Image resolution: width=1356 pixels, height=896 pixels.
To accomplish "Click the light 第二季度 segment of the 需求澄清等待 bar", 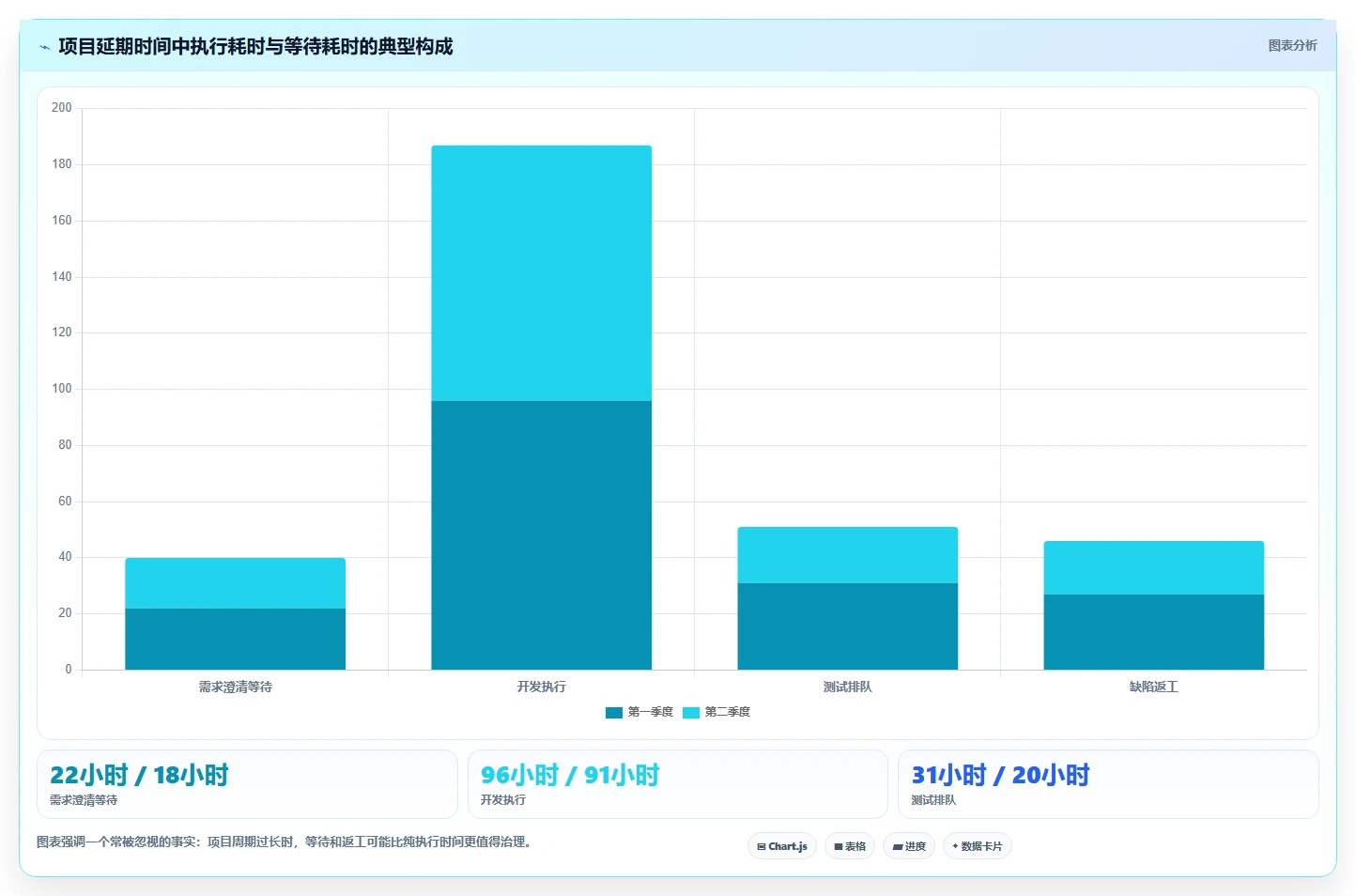I will 236,583.
